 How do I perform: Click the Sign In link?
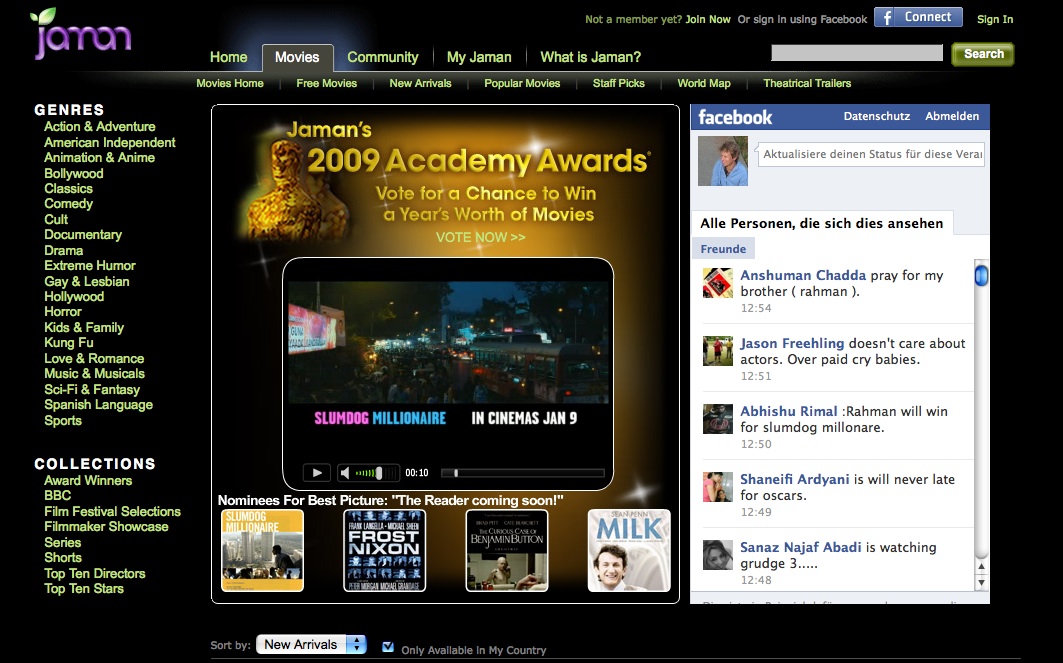(x=995, y=20)
